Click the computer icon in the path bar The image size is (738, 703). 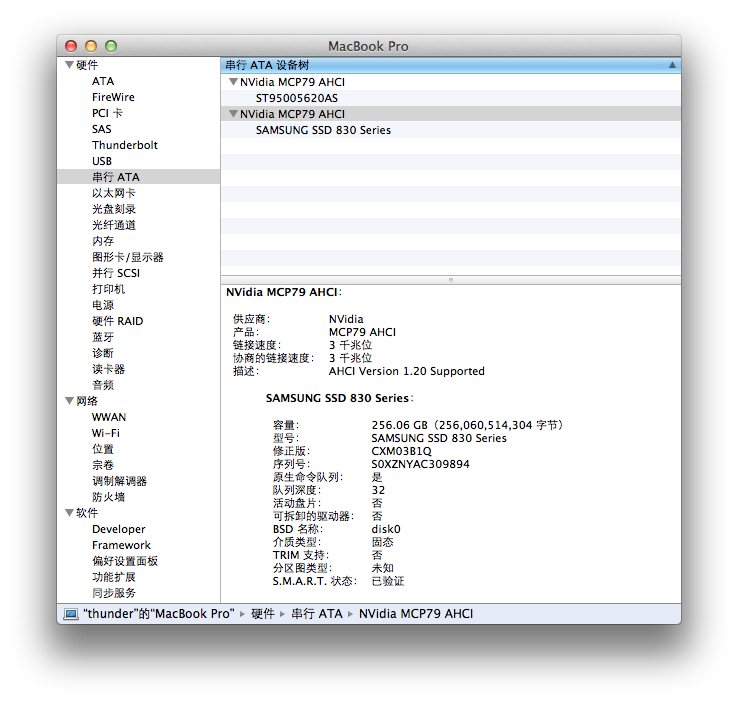(71, 614)
